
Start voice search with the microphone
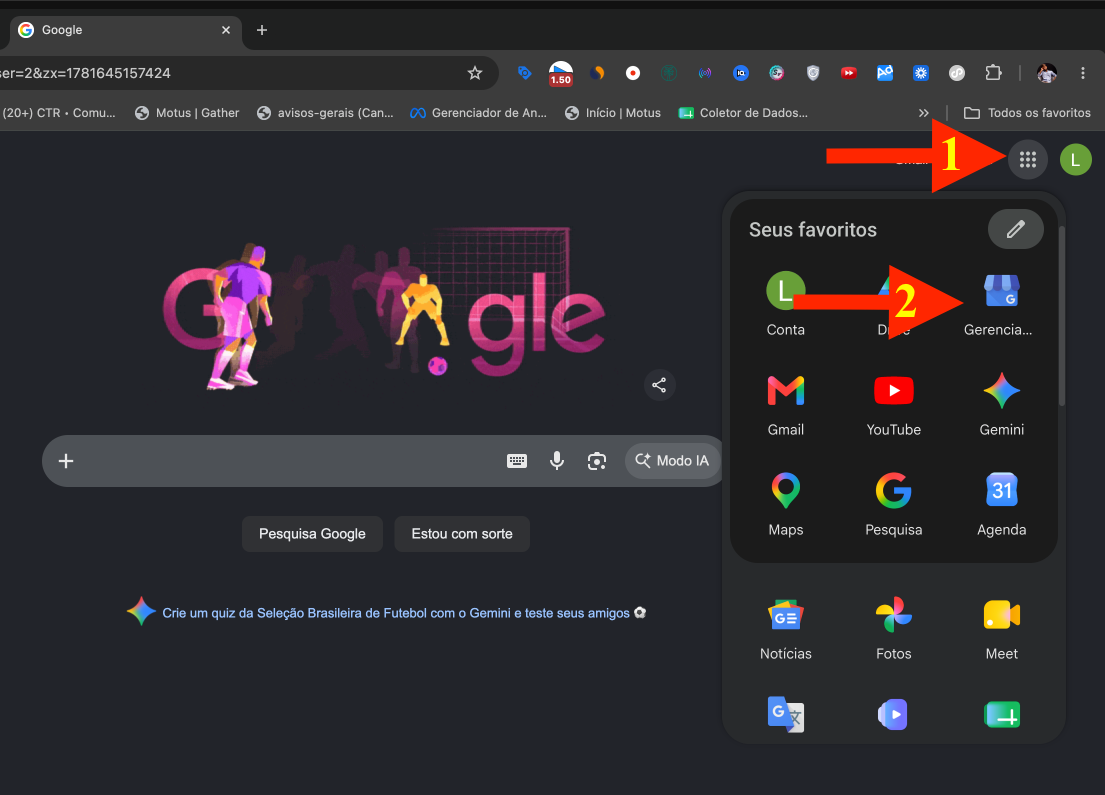pos(557,461)
